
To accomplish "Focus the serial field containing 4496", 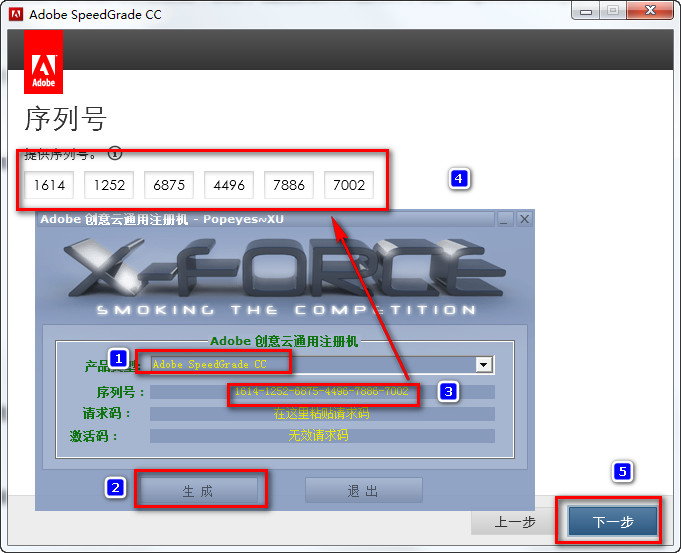I will point(229,185).
